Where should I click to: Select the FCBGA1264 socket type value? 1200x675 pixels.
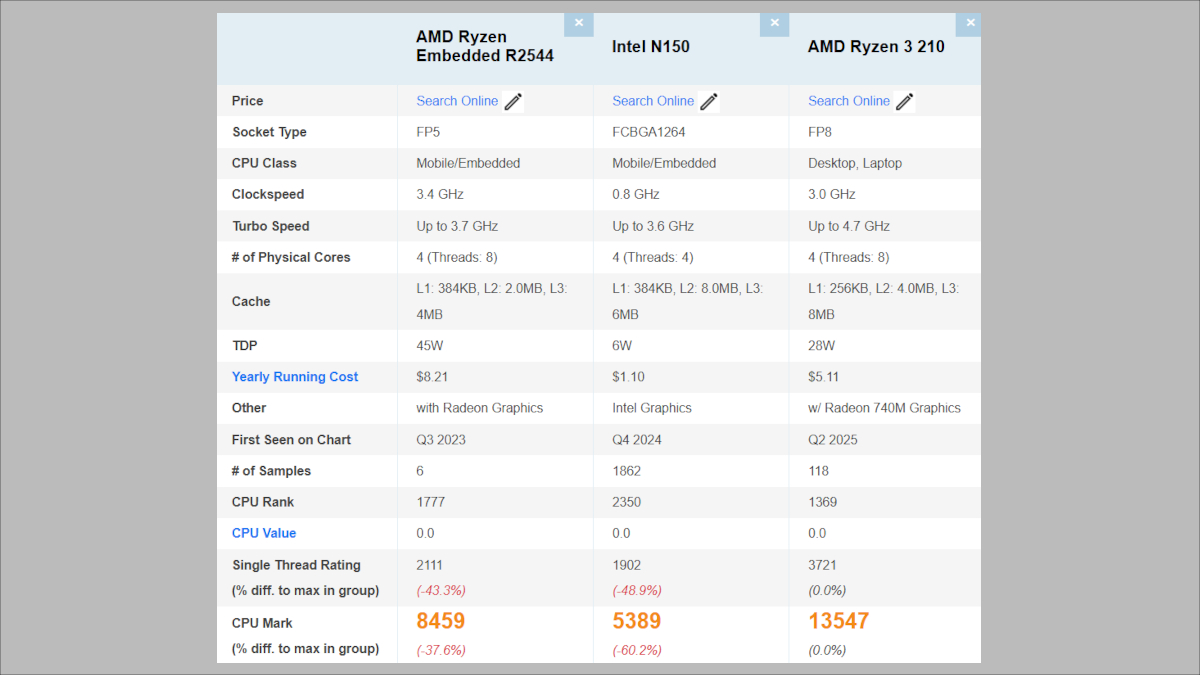649,132
